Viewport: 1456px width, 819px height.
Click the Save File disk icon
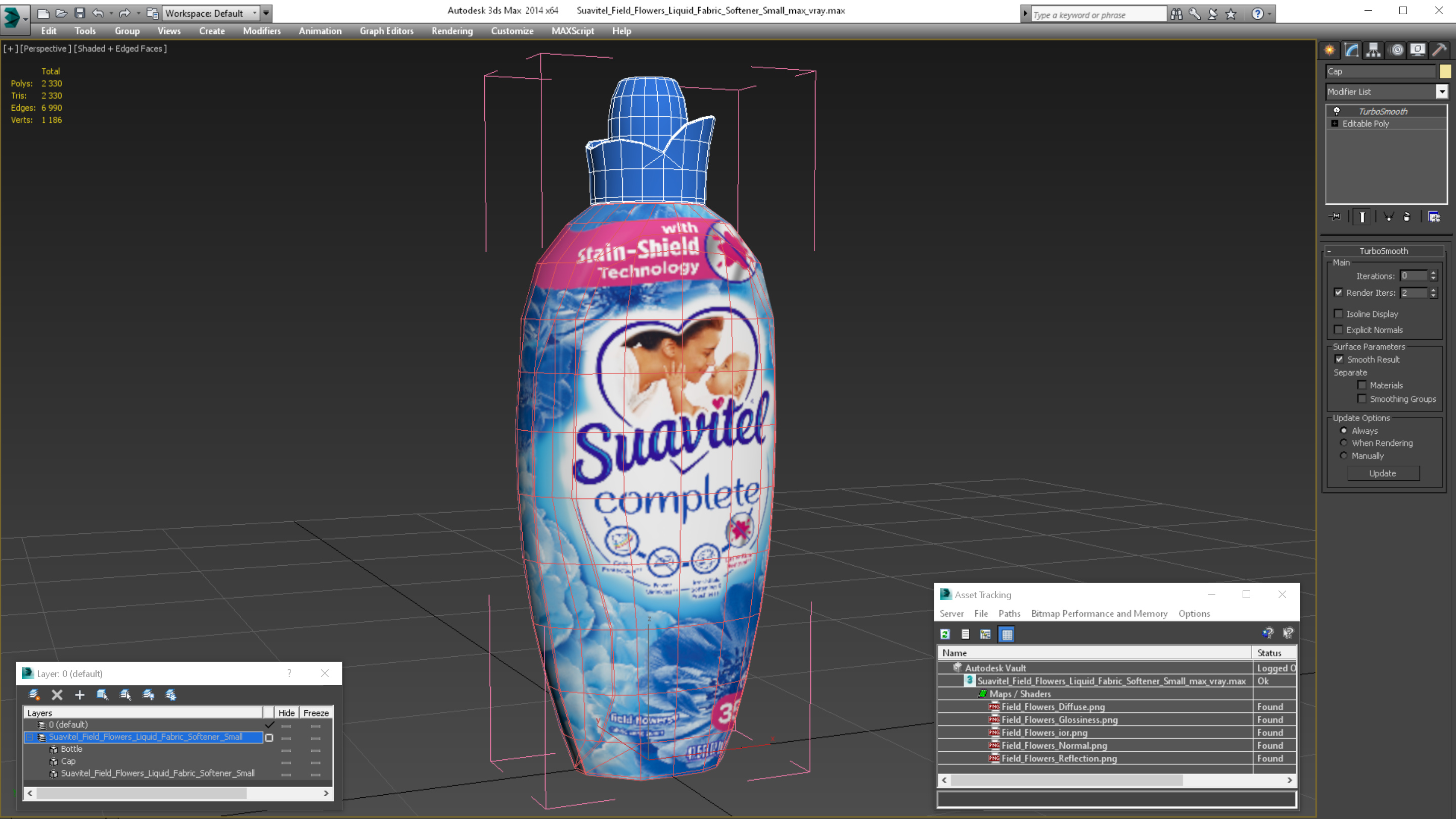click(79, 13)
